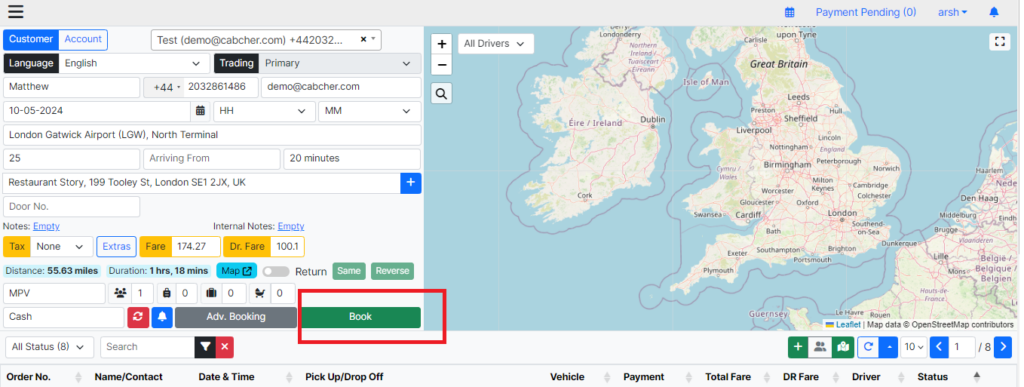The height and width of the screenshot is (387, 1024).
Task: Open the Payment Pending (0) link
Action: coord(865,12)
